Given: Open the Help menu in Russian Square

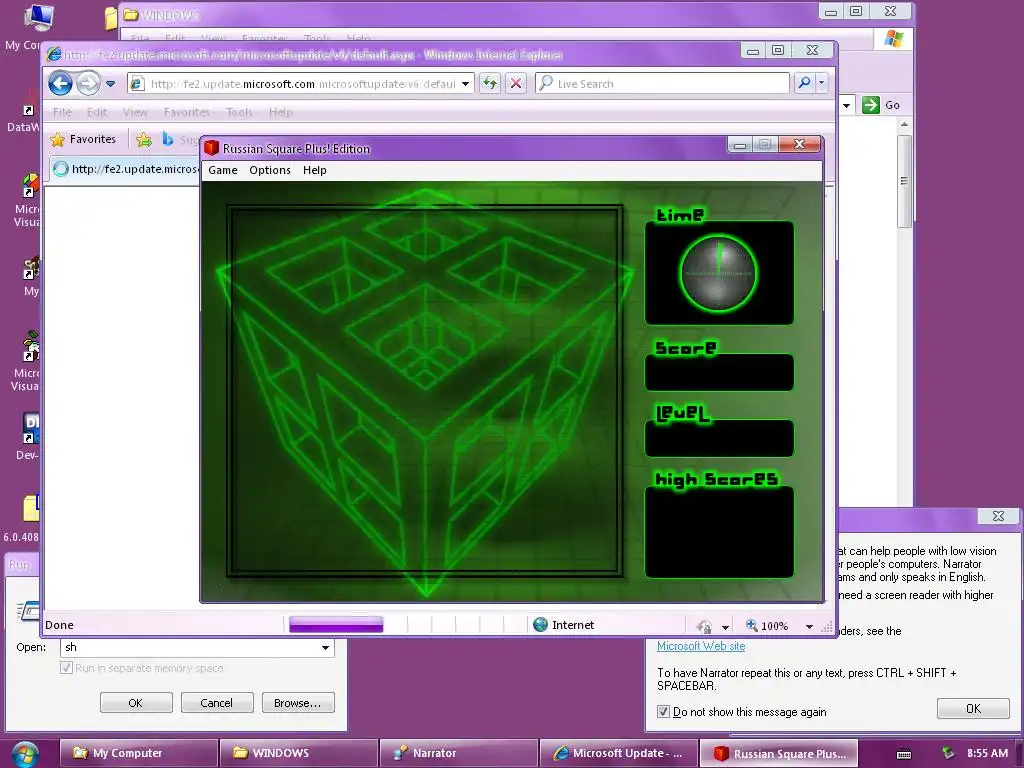Looking at the screenshot, I should 315,170.
